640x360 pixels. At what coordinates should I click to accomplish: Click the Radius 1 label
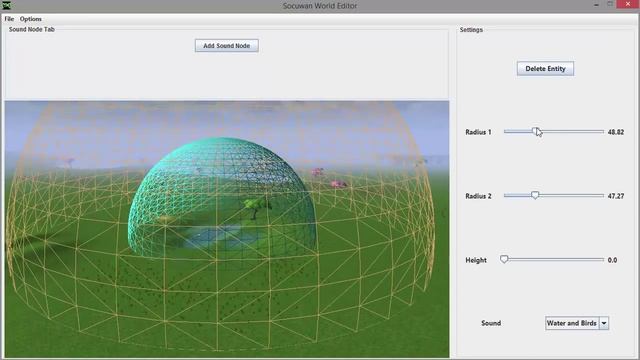[x=478, y=132]
